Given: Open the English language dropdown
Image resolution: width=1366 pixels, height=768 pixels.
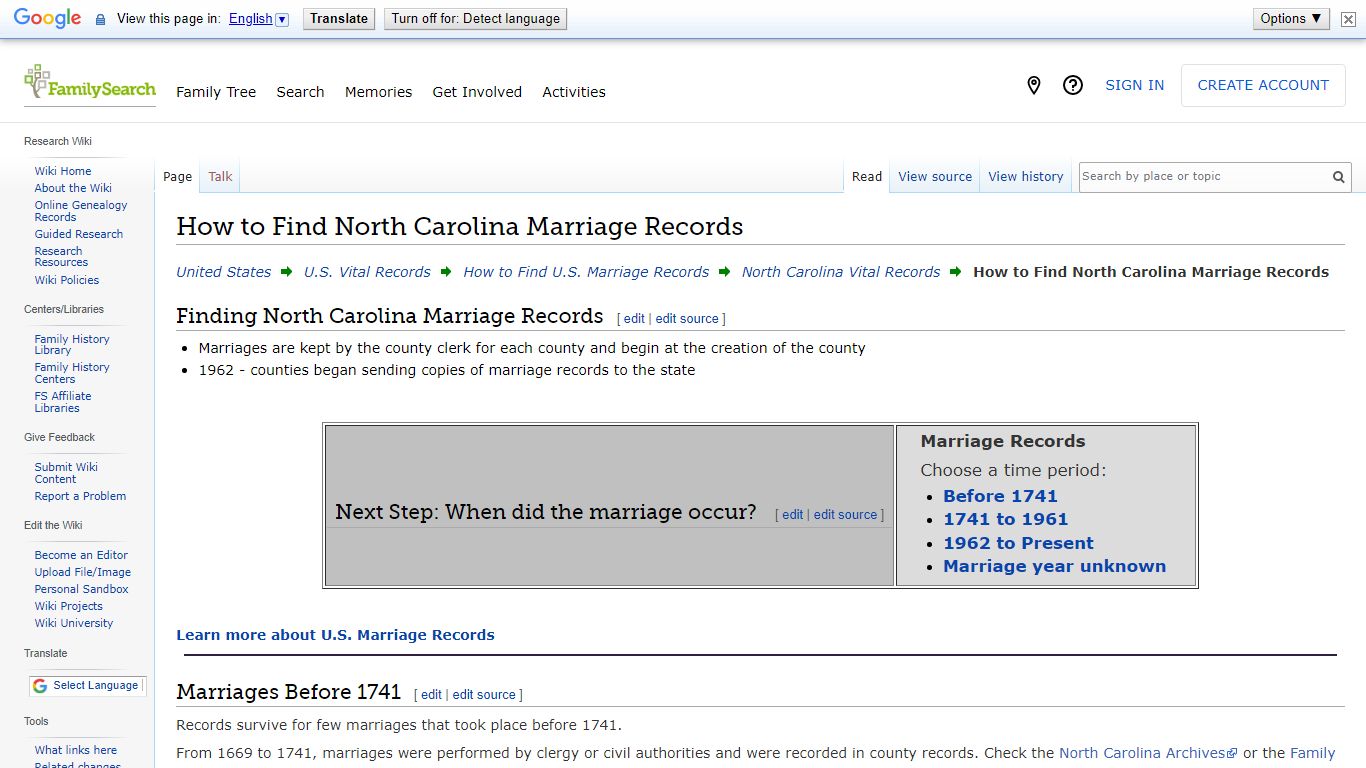Looking at the screenshot, I should click(258, 18).
